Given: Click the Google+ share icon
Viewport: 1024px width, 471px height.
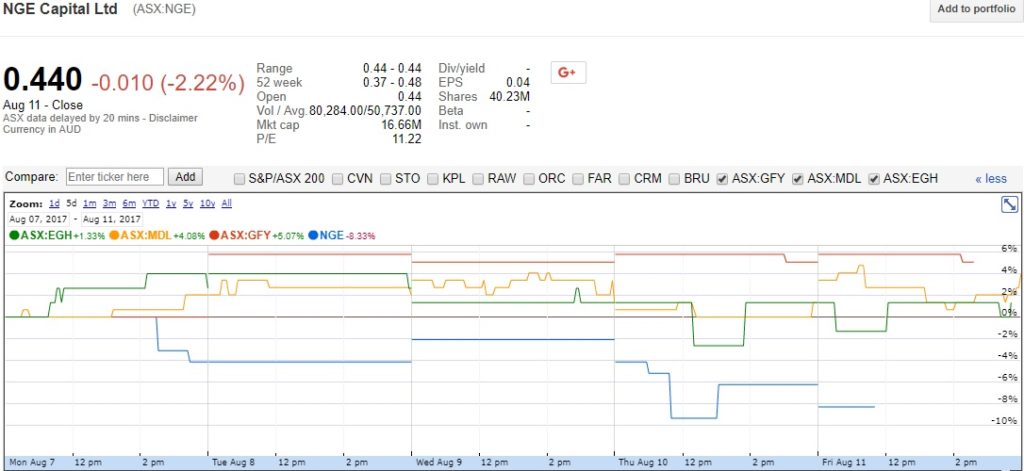Looking at the screenshot, I should 568,73.
